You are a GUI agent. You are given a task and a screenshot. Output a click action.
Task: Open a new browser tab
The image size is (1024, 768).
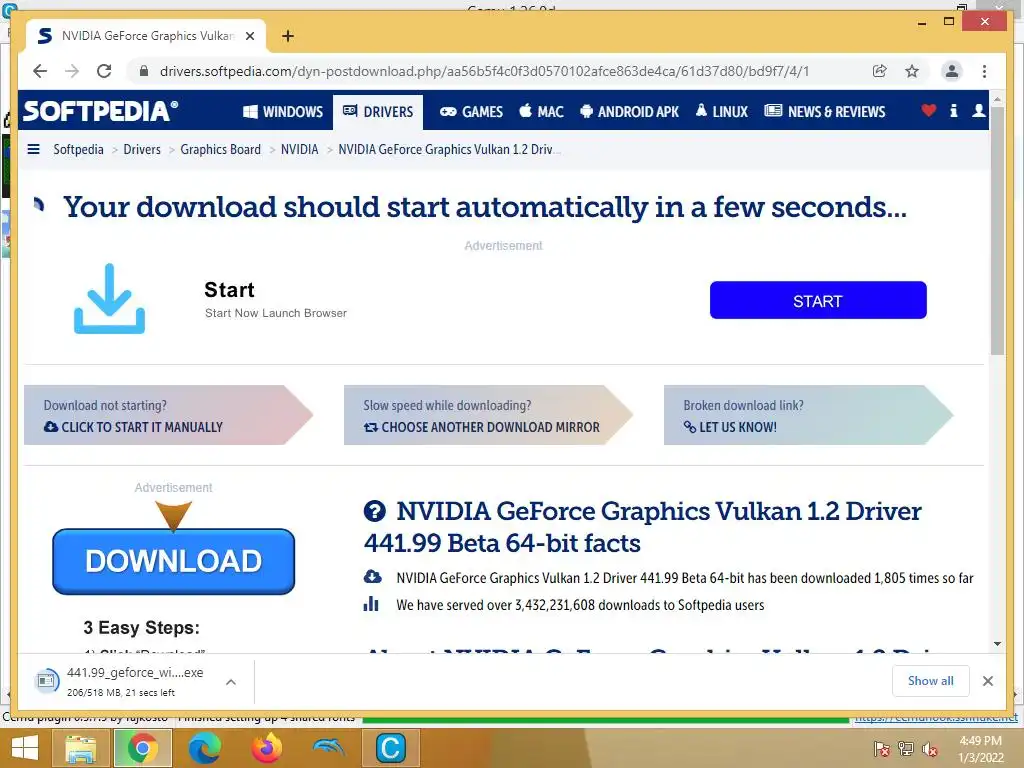pos(287,36)
